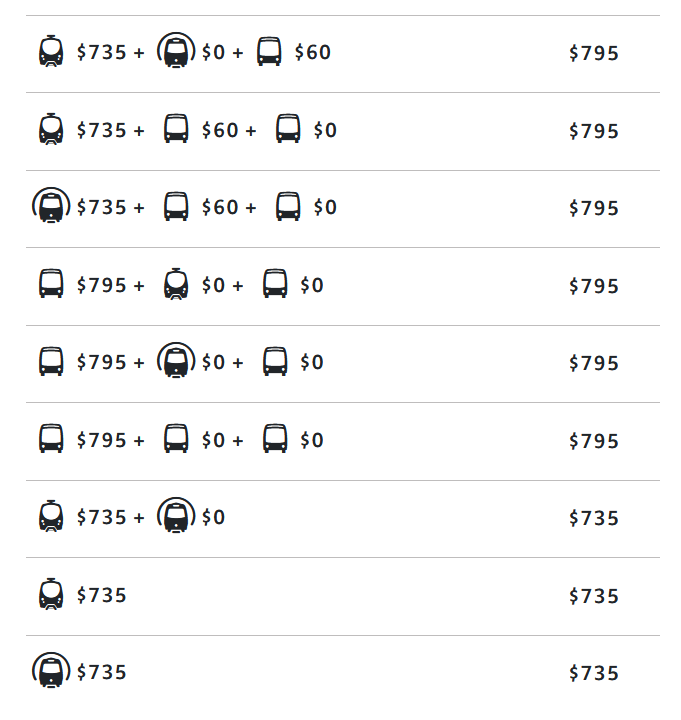Select the $735 total in the bottom row

pyautogui.click(x=594, y=673)
